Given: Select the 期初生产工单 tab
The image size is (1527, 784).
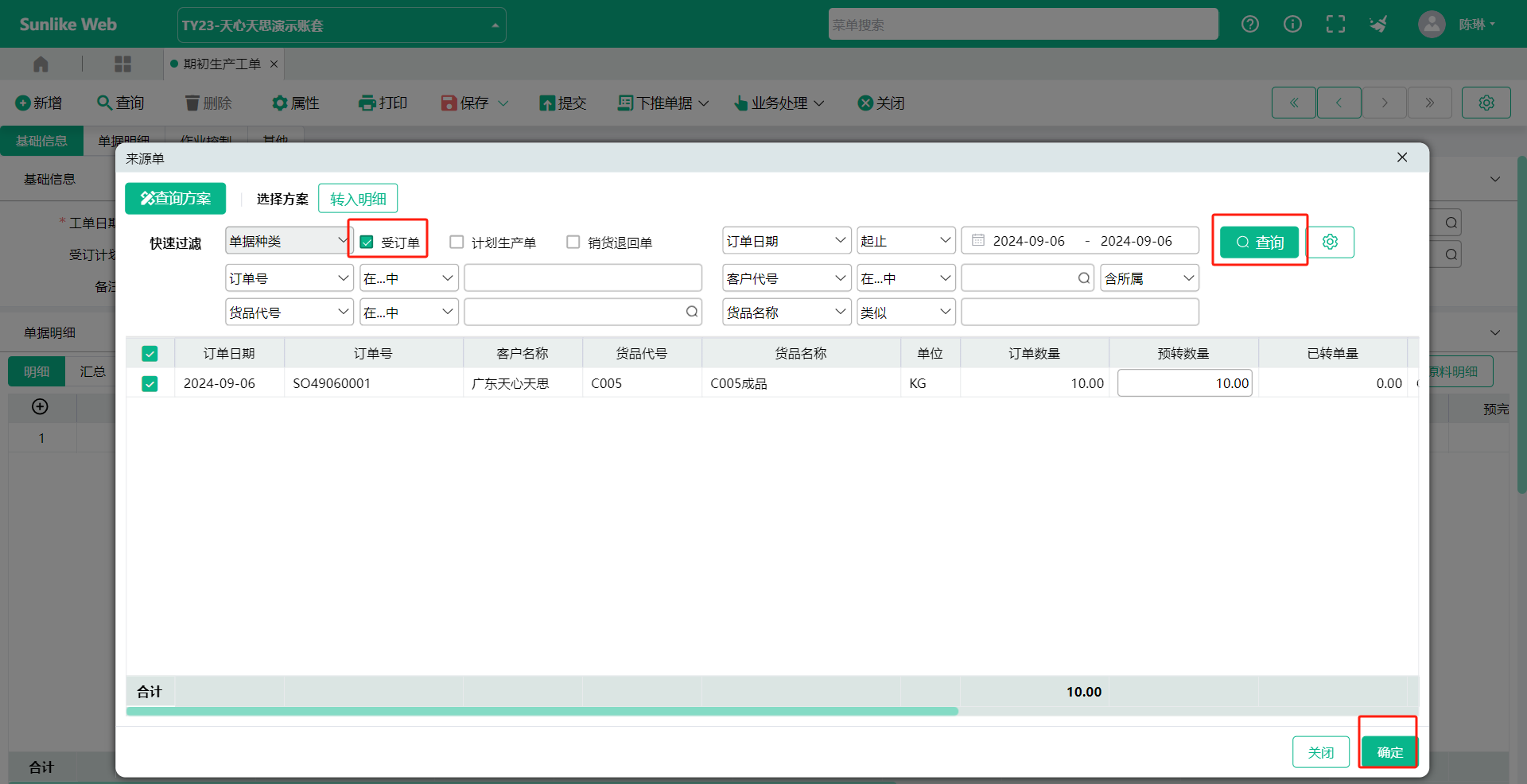Looking at the screenshot, I should (x=222, y=64).
